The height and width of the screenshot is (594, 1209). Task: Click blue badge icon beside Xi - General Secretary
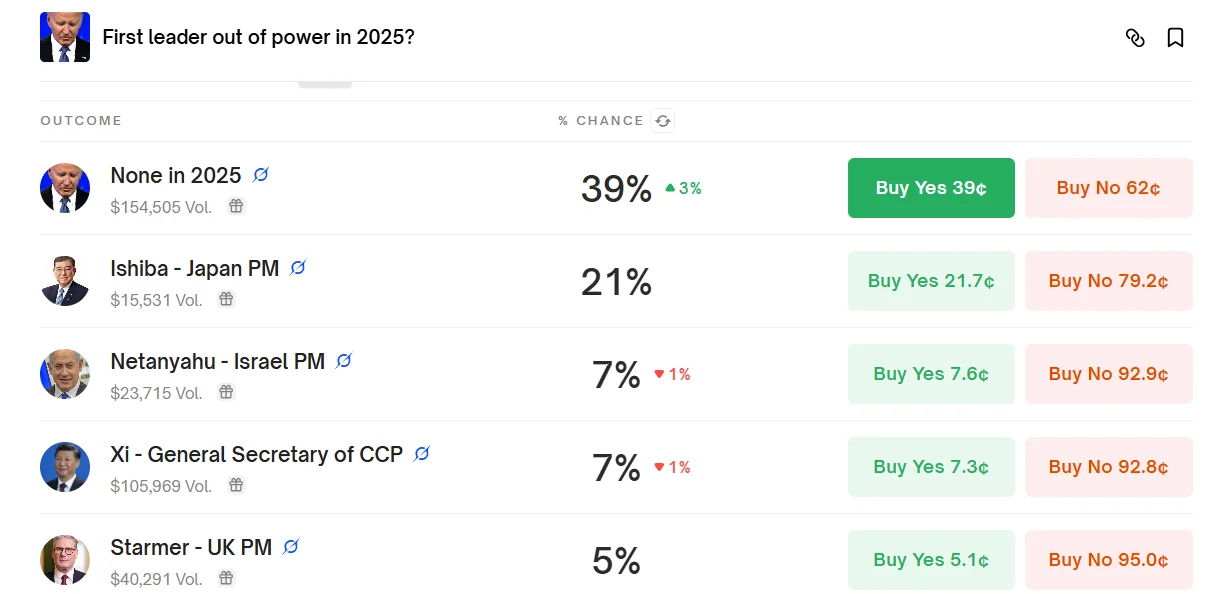[x=422, y=454]
